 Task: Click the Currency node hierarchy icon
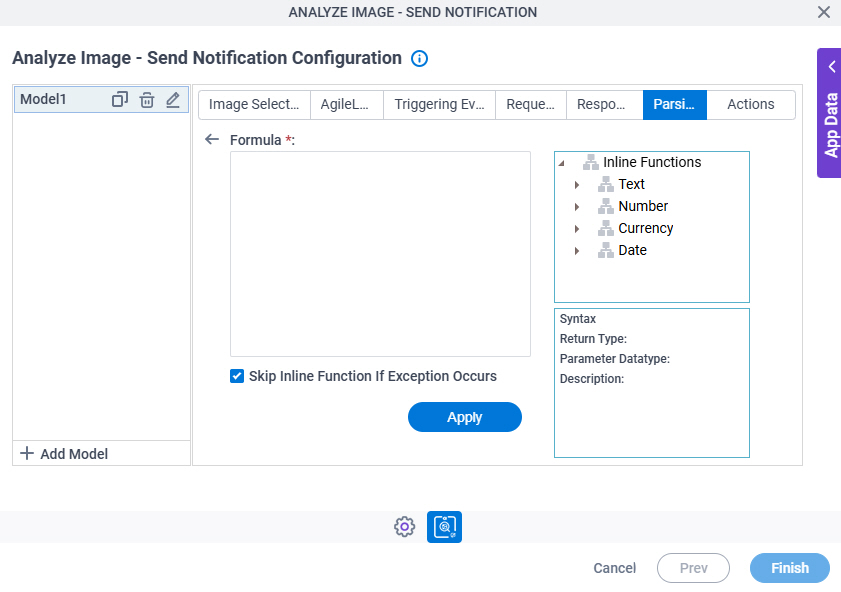[606, 228]
